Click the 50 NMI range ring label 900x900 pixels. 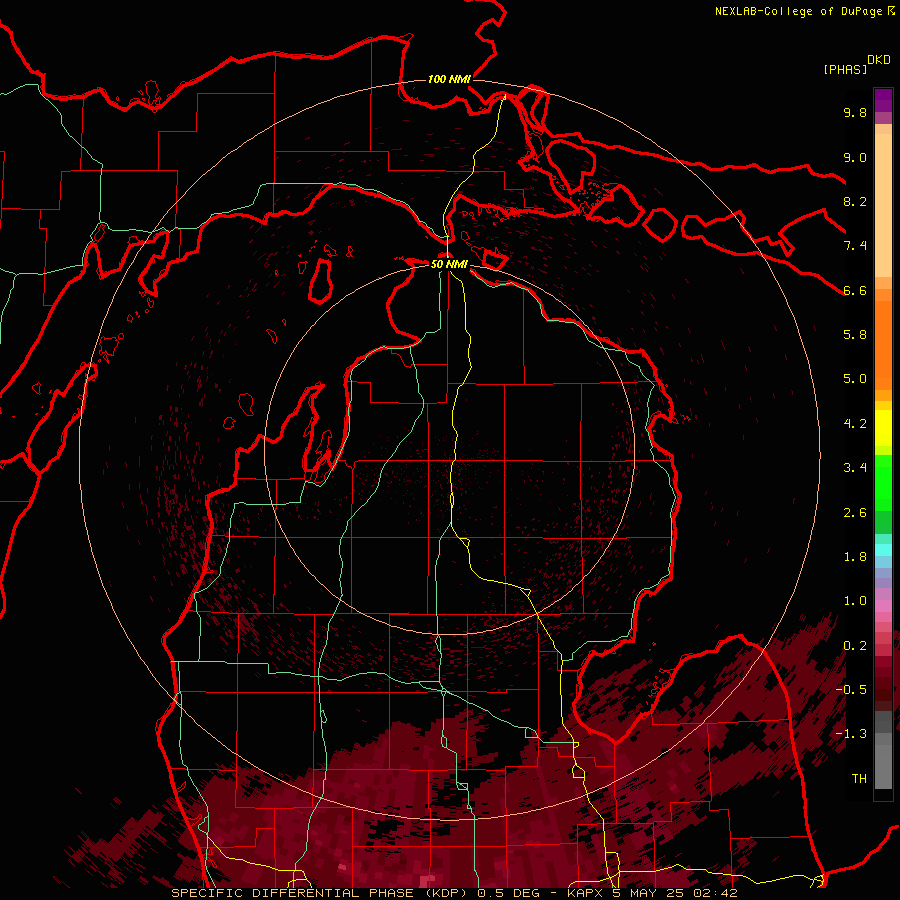pos(449,264)
